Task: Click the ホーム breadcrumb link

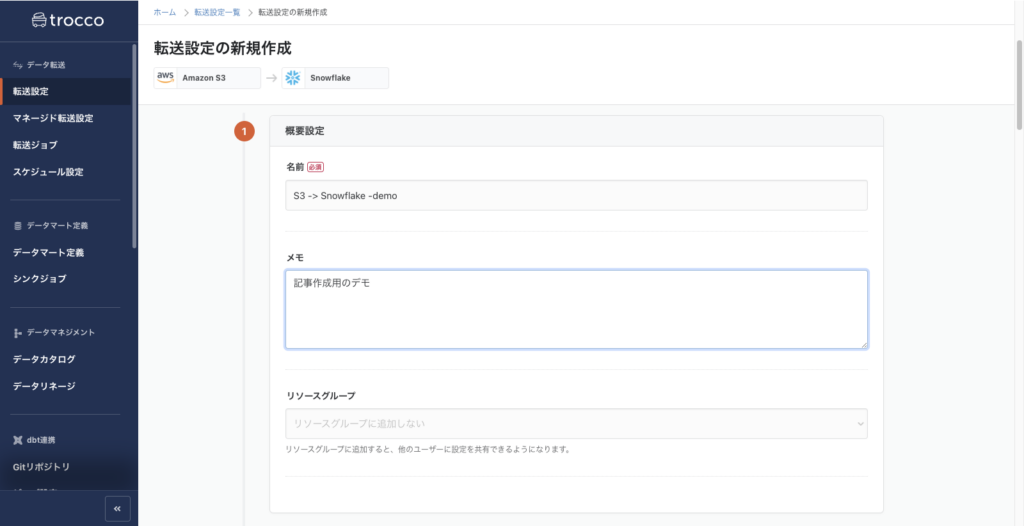Action: pyautogui.click(x=165, y=13)
